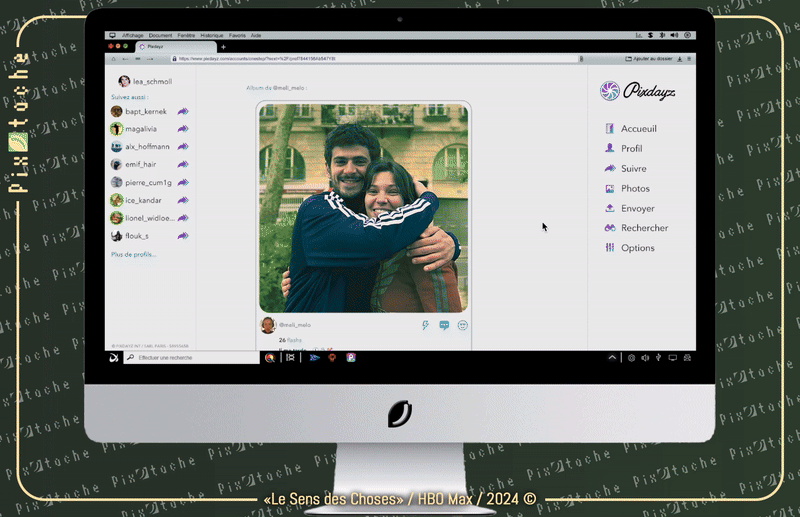Open the Profil page
Image resolution: width=800 pixels, height=517 pixels.
[631, 149]
